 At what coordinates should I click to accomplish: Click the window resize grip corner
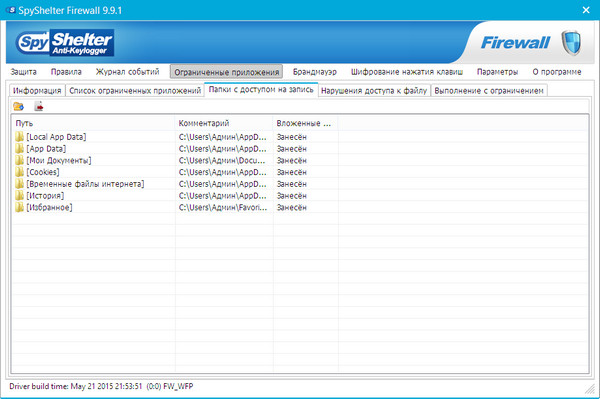pyautogui.click(x=589, y=388)
